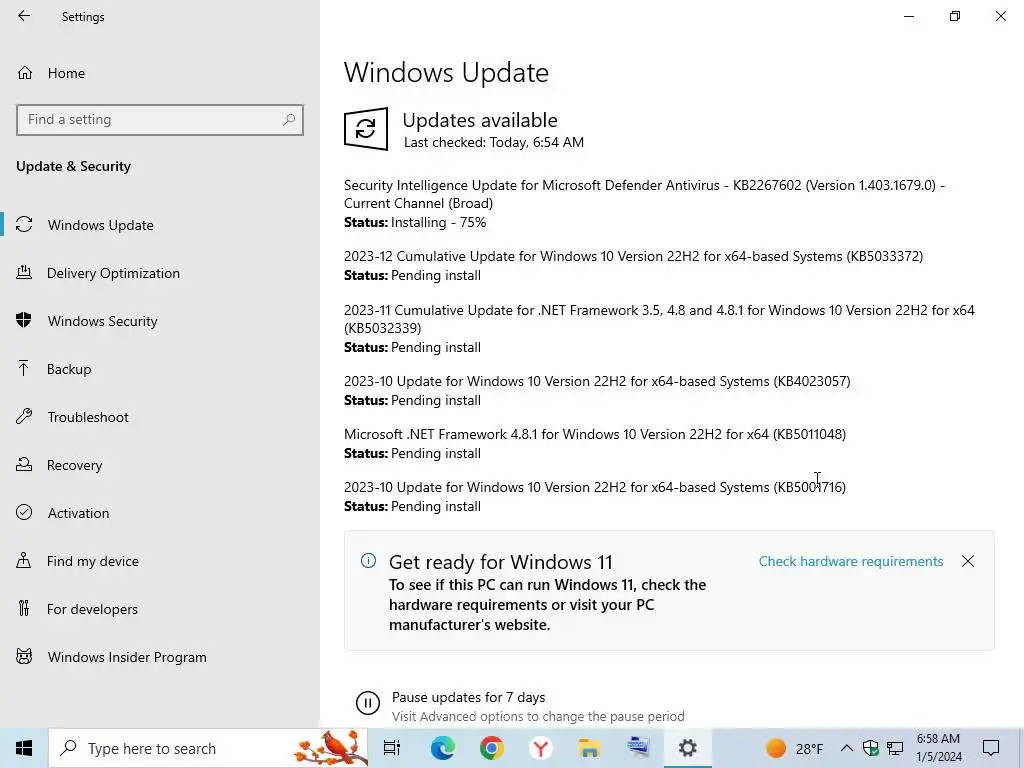
Task: Click the Troubleshoot wrench icon
Action: pyautogui.click(x=24, y=417)
